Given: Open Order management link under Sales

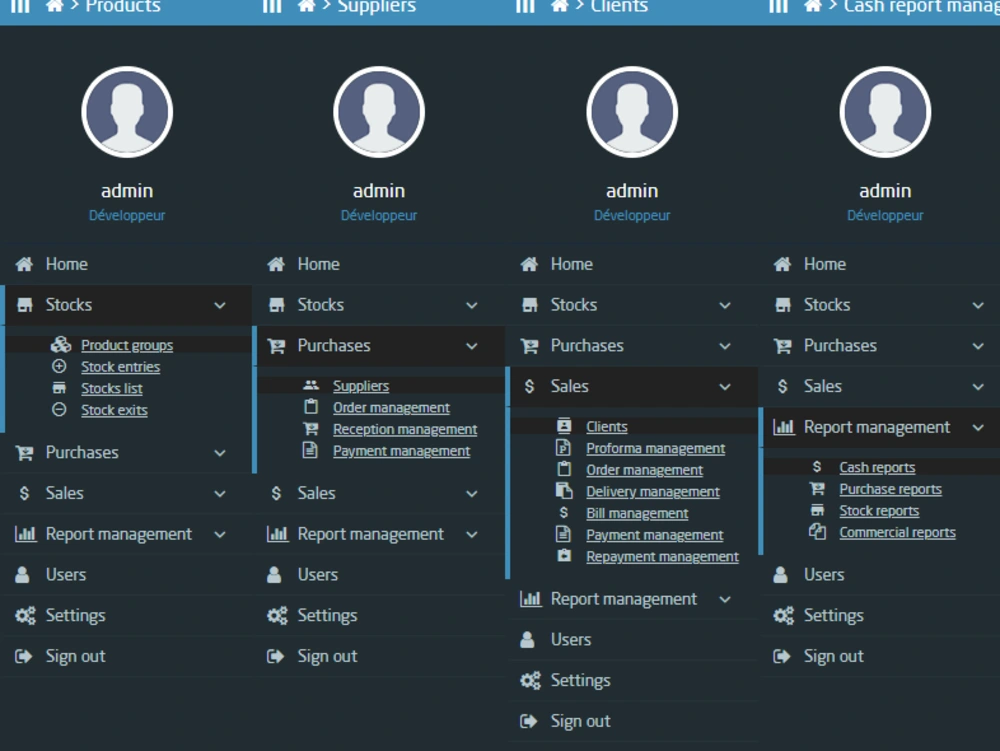Looking at the screenshot, I should (x=644, y=470).
